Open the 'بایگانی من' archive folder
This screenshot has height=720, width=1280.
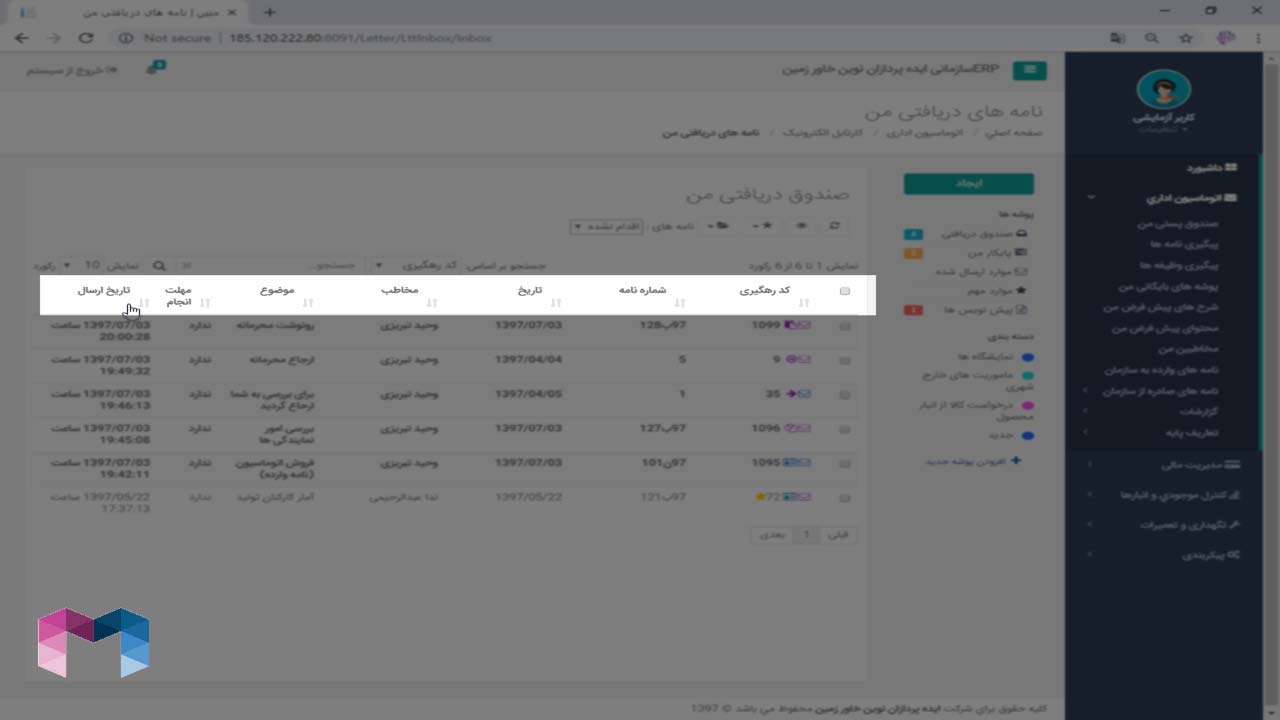[x=998, y=253]
